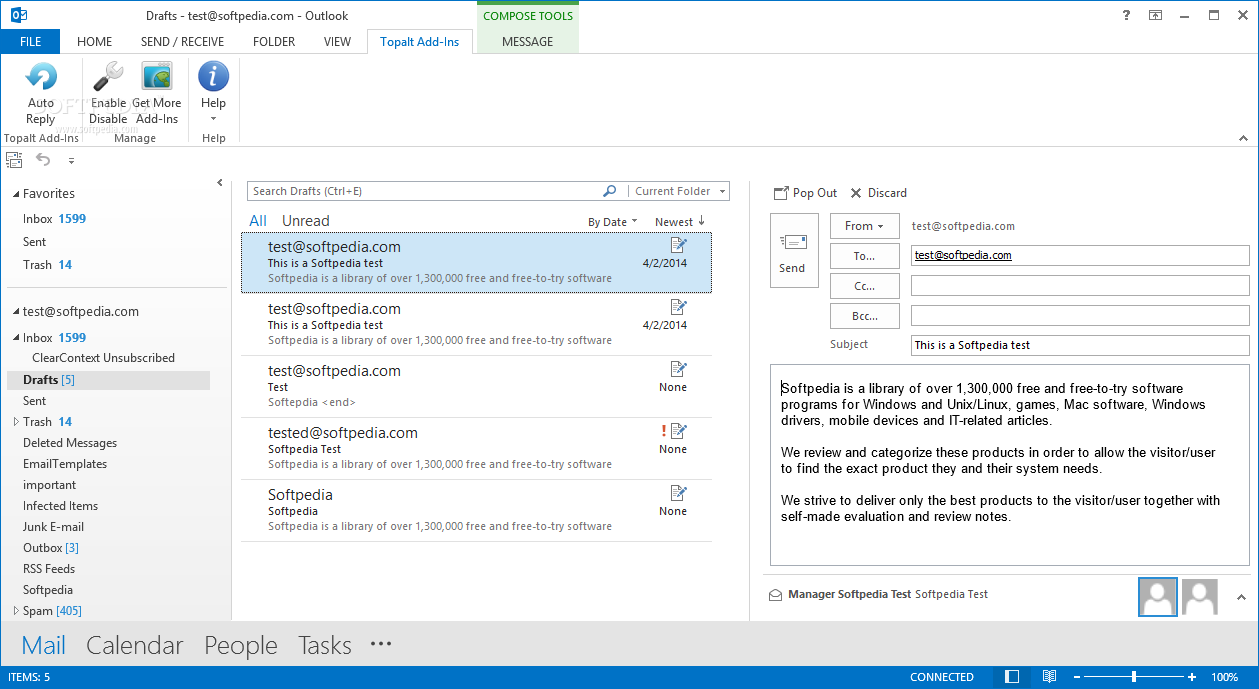Click the Enable Disable add-ins tool
Image resolution: width=1259 pixels, height=689 pixels.
108,93
